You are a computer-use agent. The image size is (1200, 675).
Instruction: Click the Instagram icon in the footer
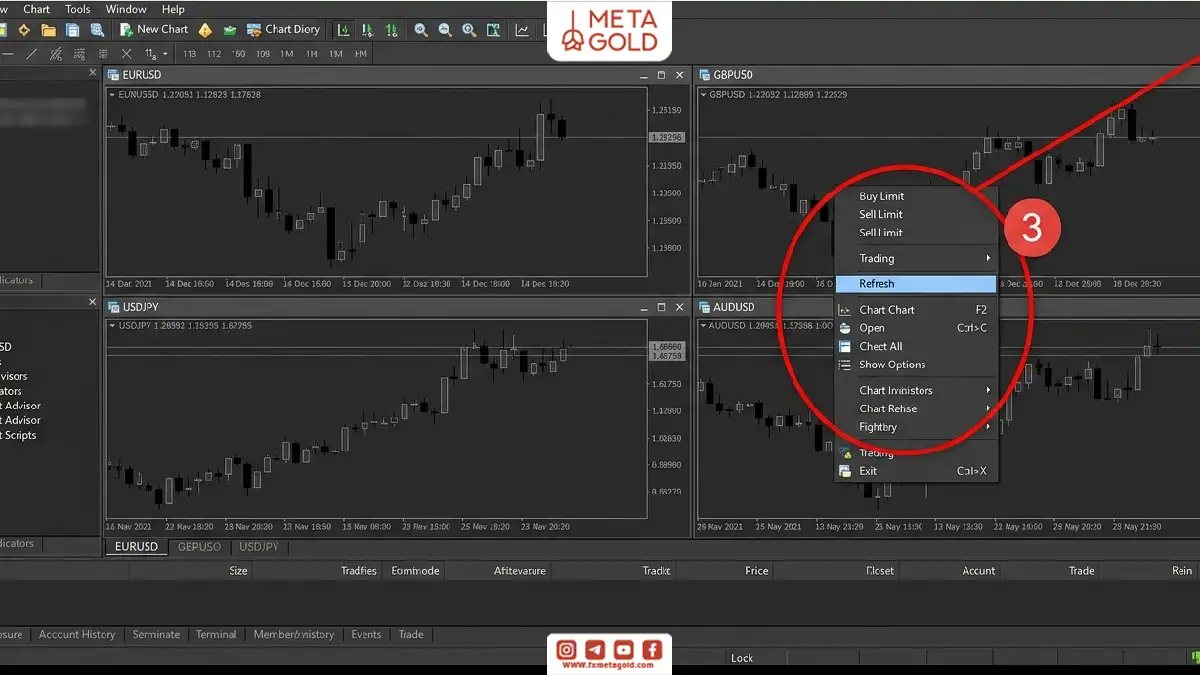tap(567, 650)
